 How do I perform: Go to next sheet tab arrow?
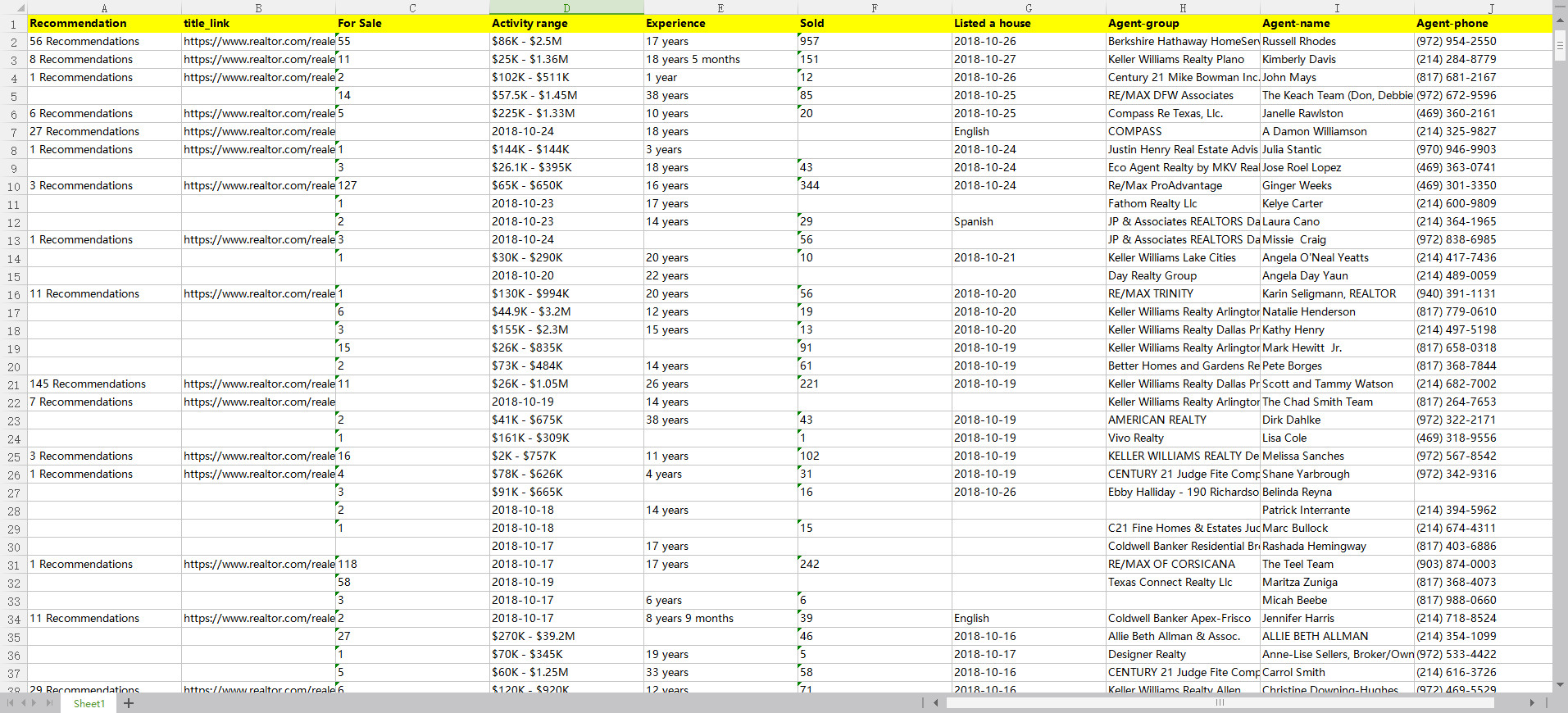tap(35, 703)
